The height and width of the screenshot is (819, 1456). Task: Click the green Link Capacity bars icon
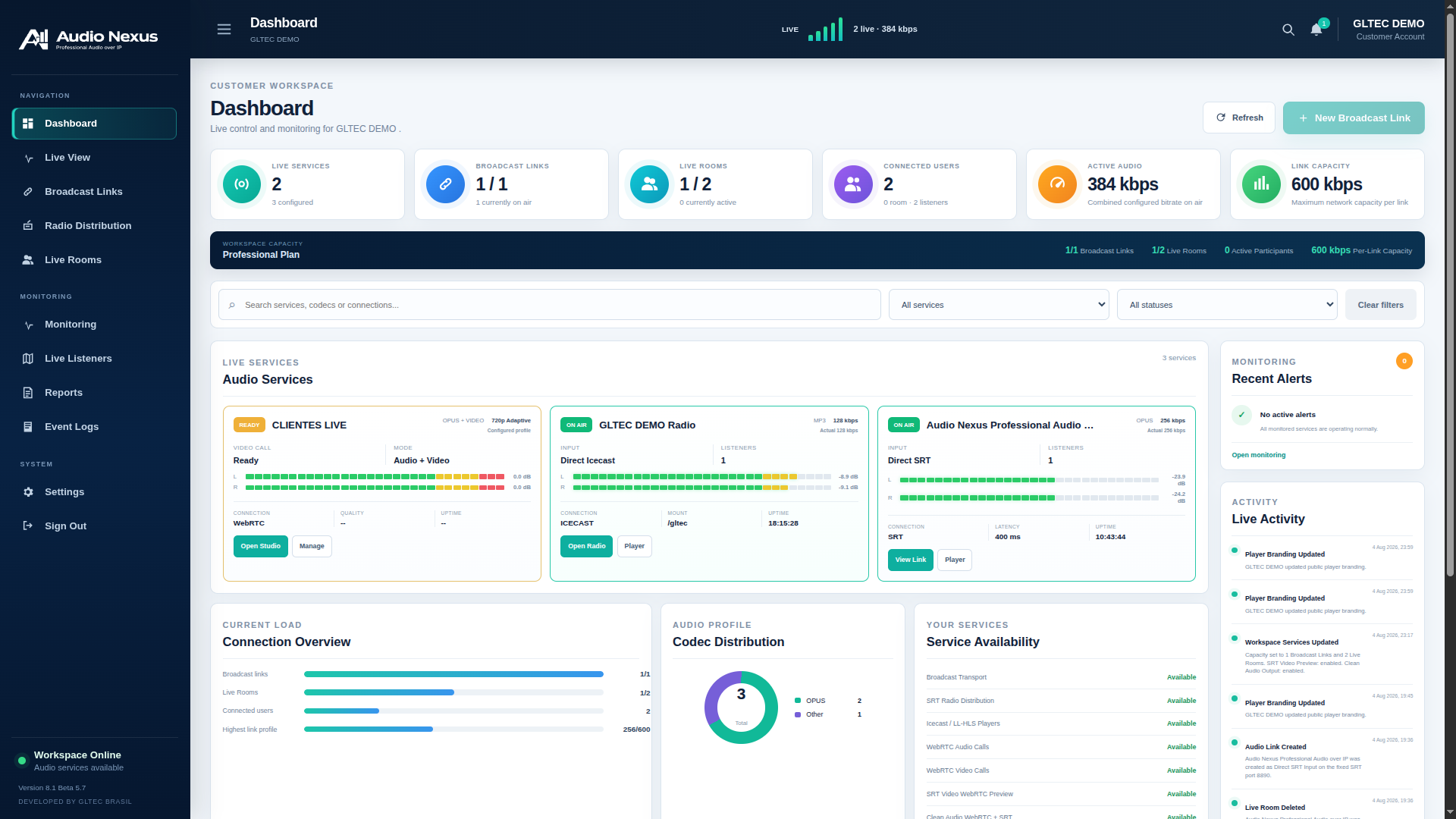(1262, 184)
